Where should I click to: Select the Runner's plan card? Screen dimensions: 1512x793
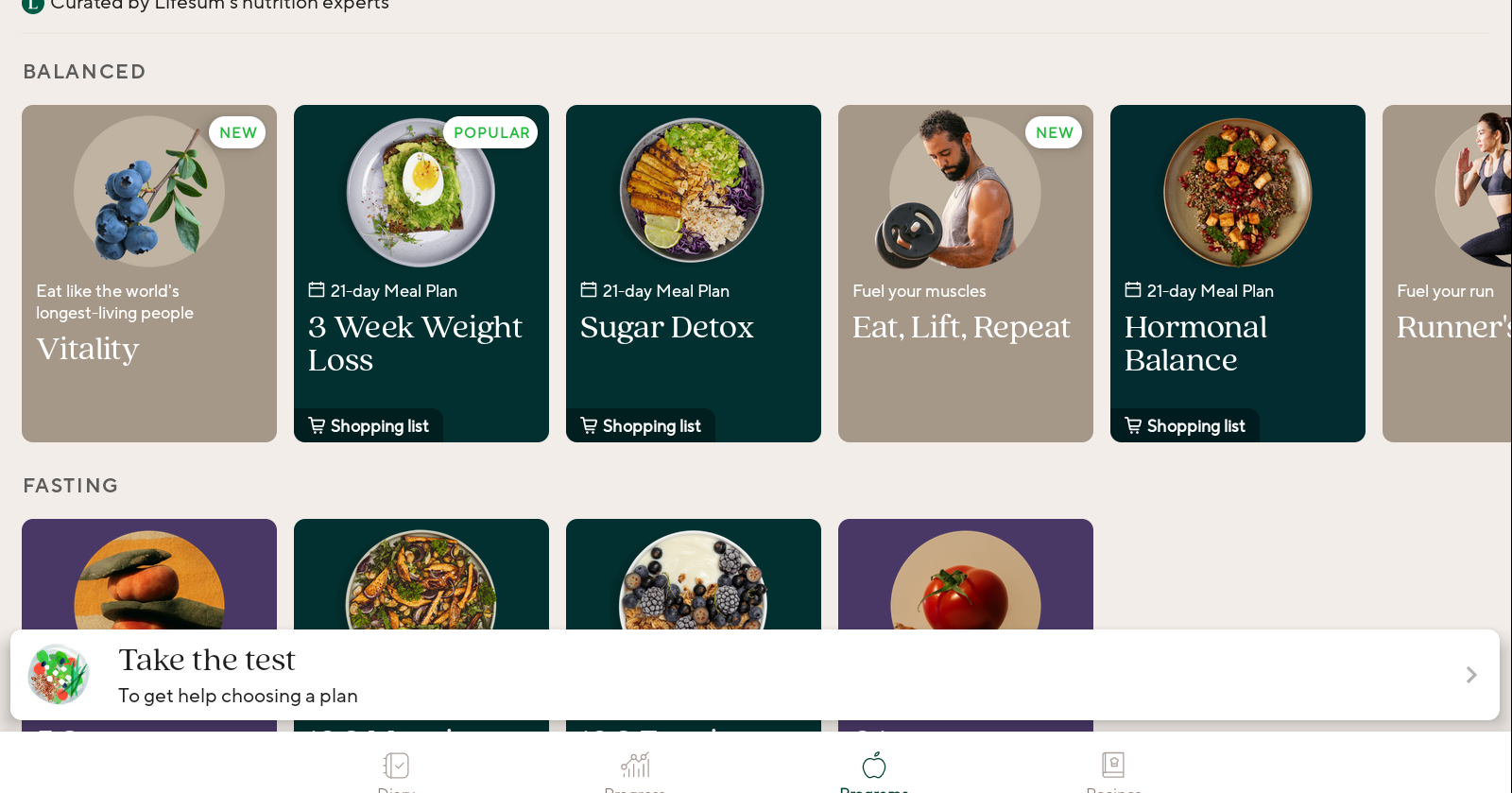click(1448, 273)
